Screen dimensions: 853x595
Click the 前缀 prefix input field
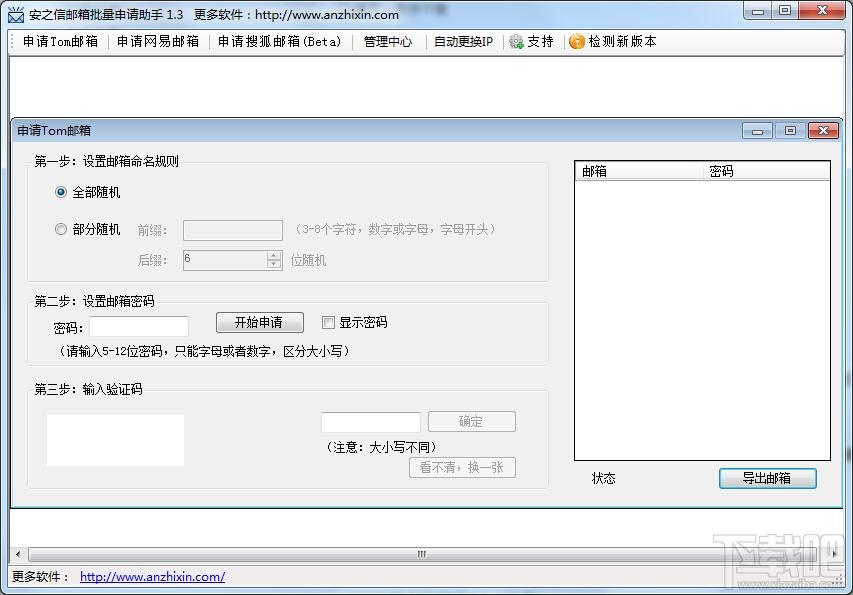[233, 230]
